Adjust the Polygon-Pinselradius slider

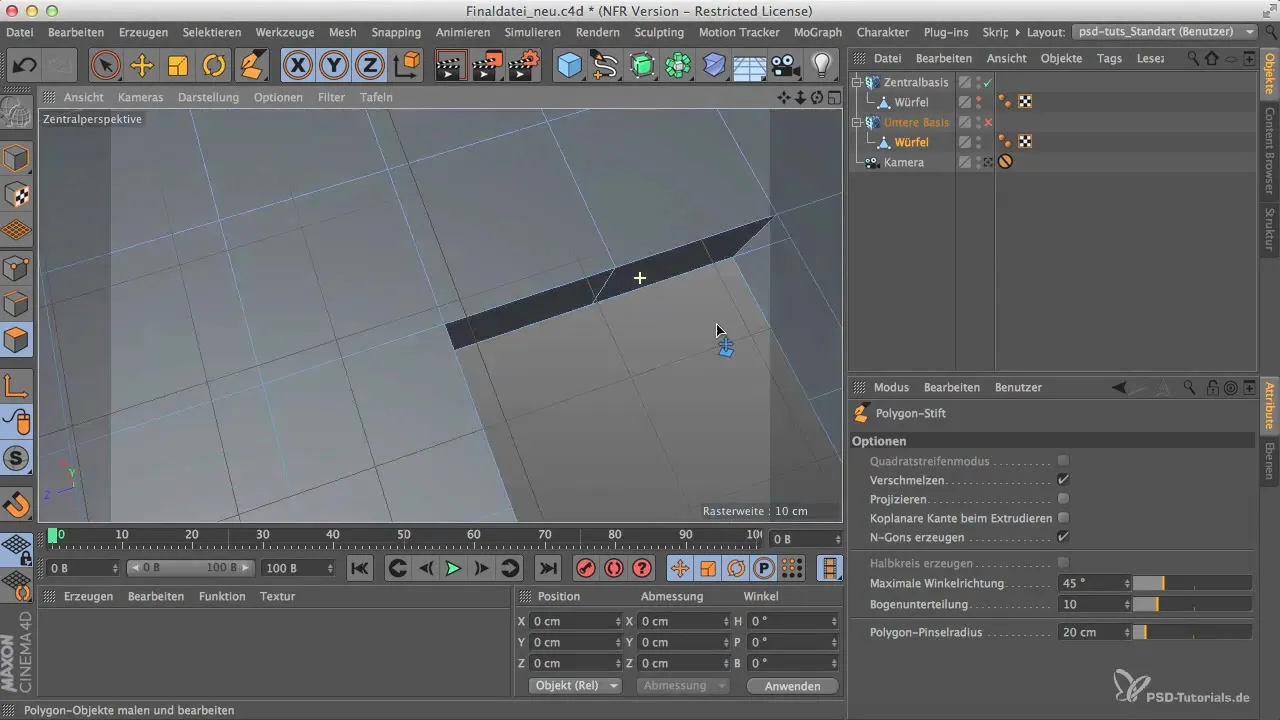pyautogui.click(x=1192, y=633)
